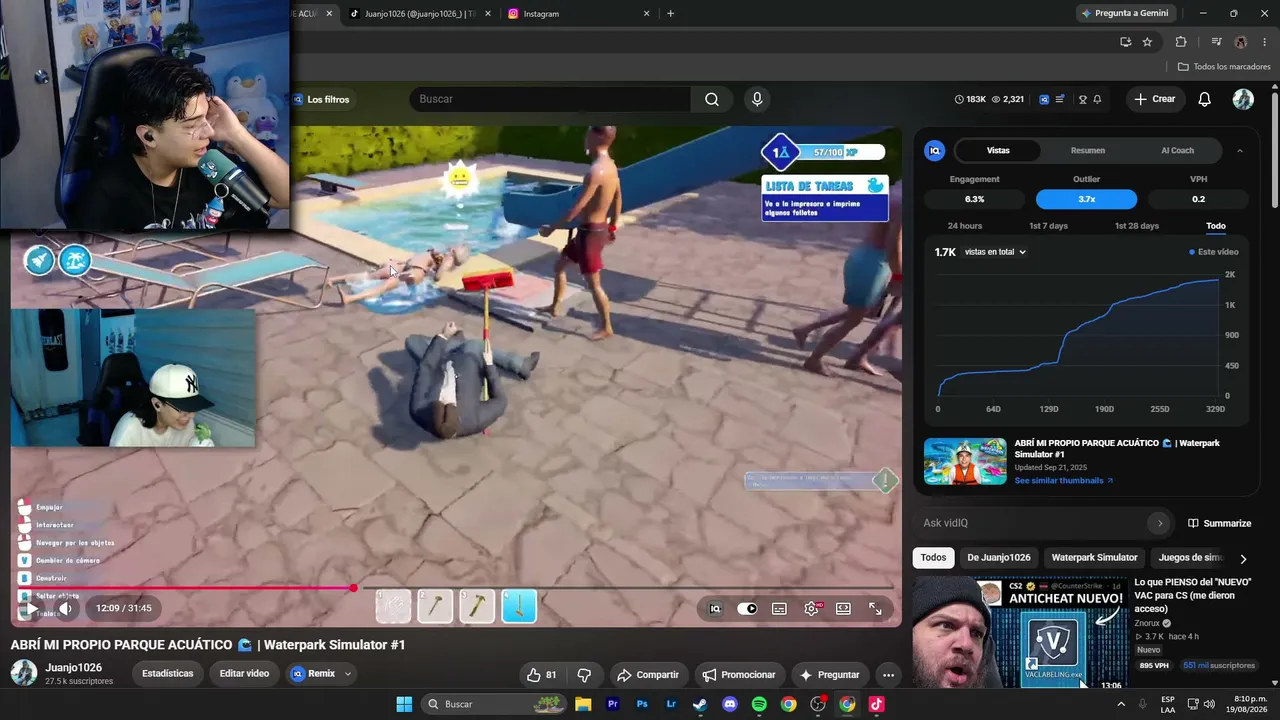1280x720 pixels.
Task: Expand the Remix dropdown arrow
Action: [348, 674]
